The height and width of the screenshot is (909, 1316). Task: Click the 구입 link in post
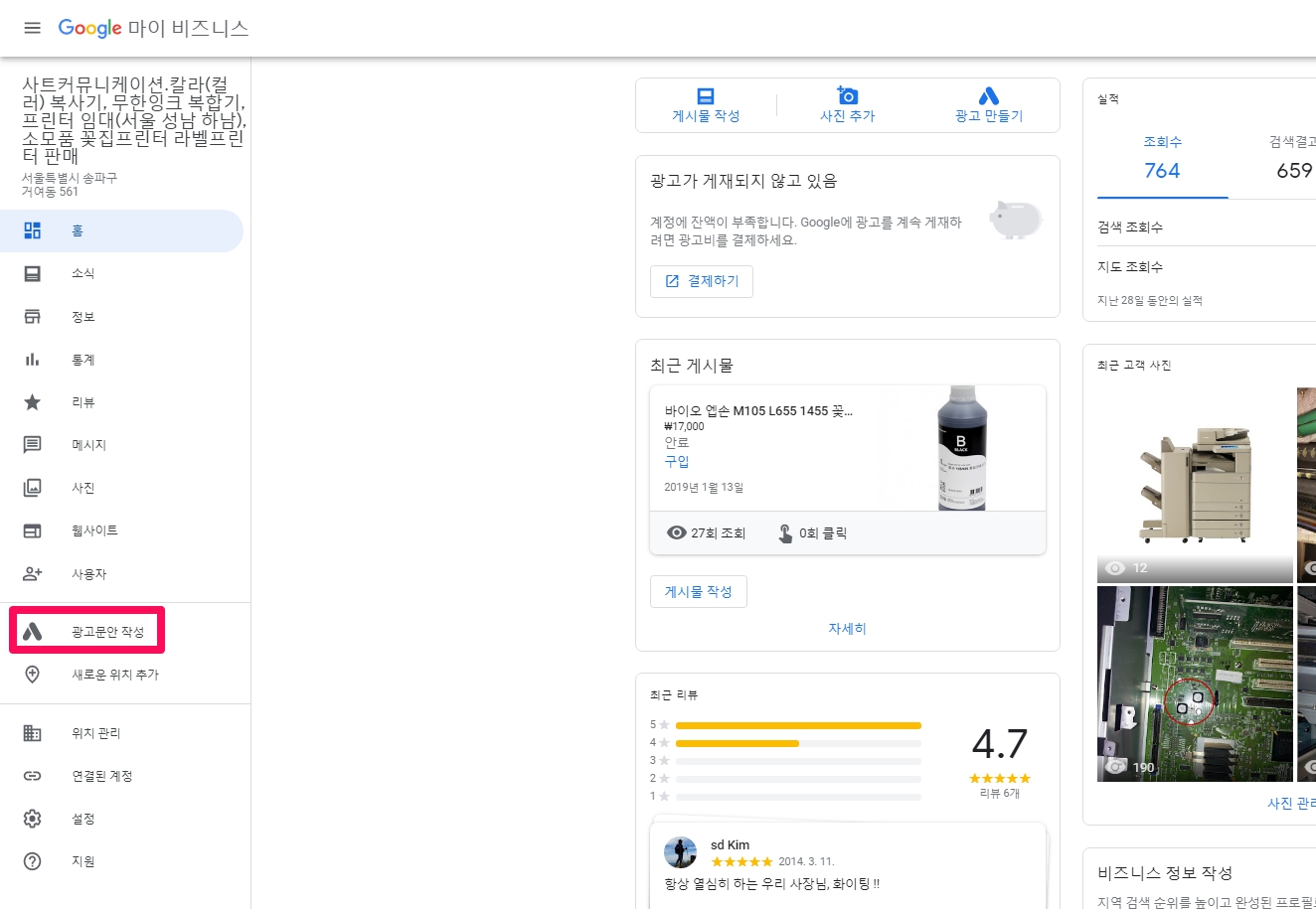(x=677, y=461)
